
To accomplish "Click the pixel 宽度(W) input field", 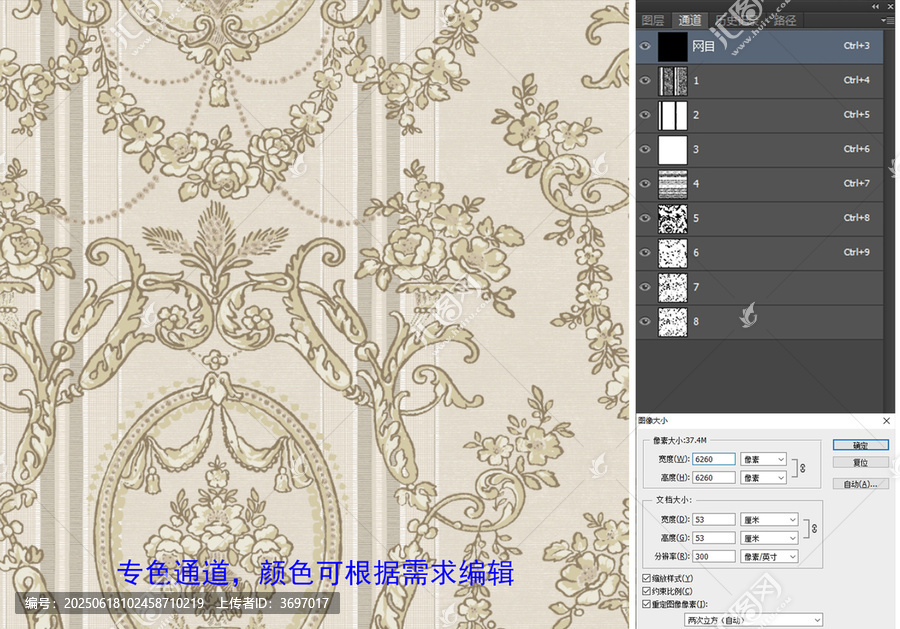I will point(713,459).
